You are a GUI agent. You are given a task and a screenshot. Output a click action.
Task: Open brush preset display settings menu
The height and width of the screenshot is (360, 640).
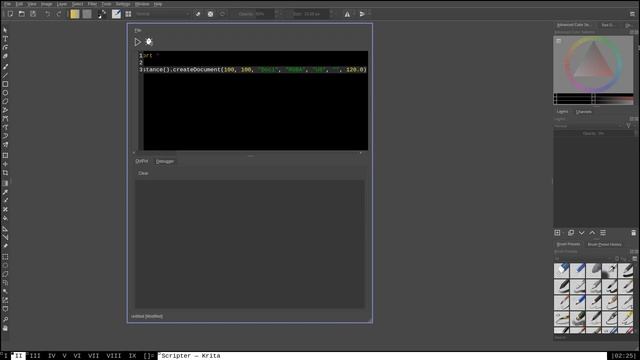click(x=634, y=259)
